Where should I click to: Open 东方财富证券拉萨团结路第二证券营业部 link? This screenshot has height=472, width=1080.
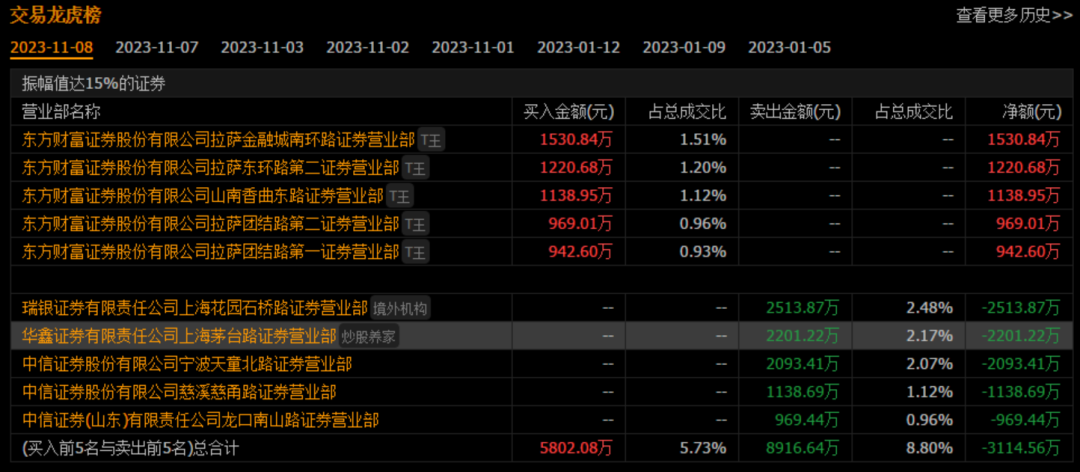(x=211, y=224)
